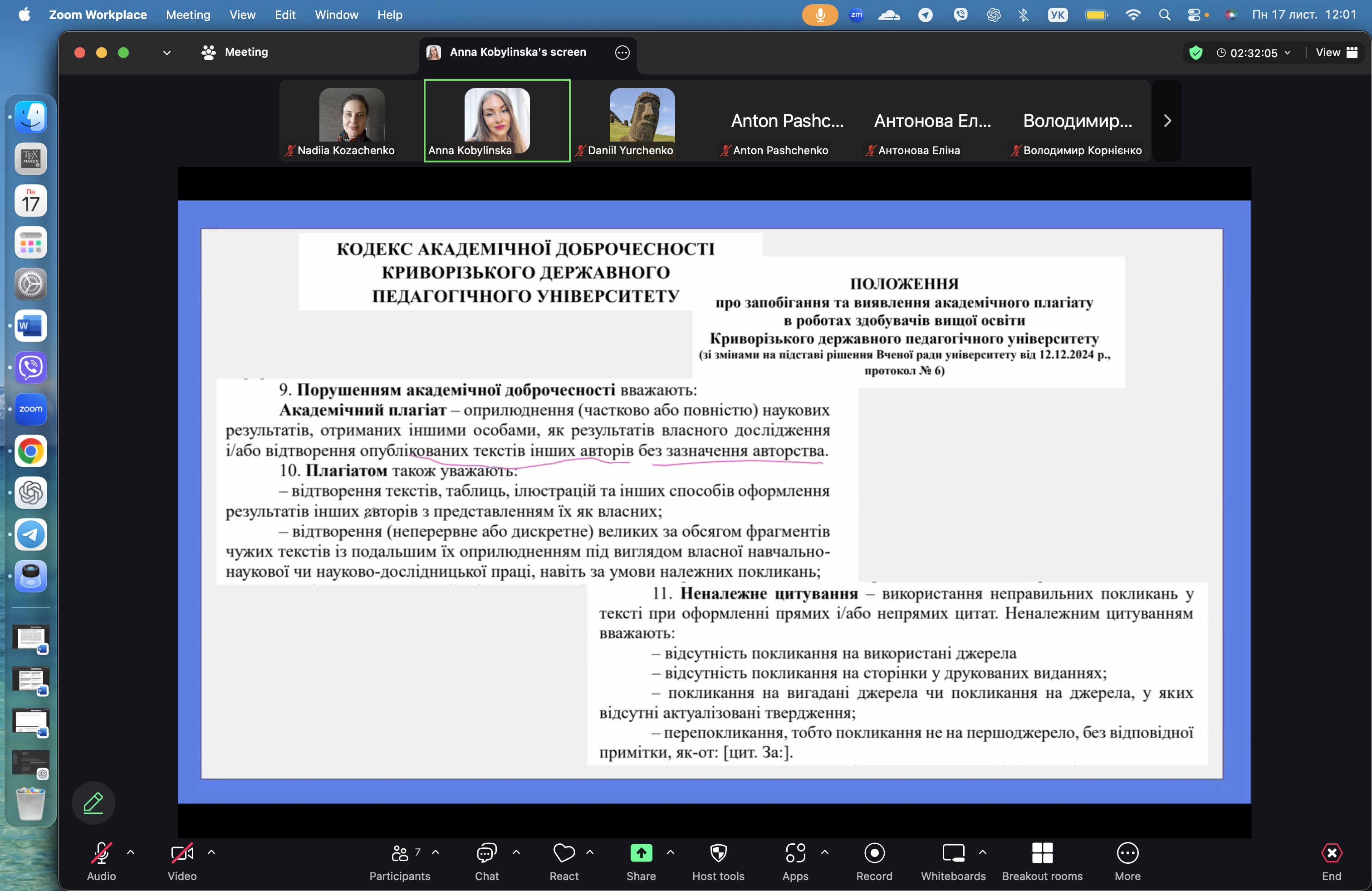Click the annotation pencil icon

(x=93, y=802)
